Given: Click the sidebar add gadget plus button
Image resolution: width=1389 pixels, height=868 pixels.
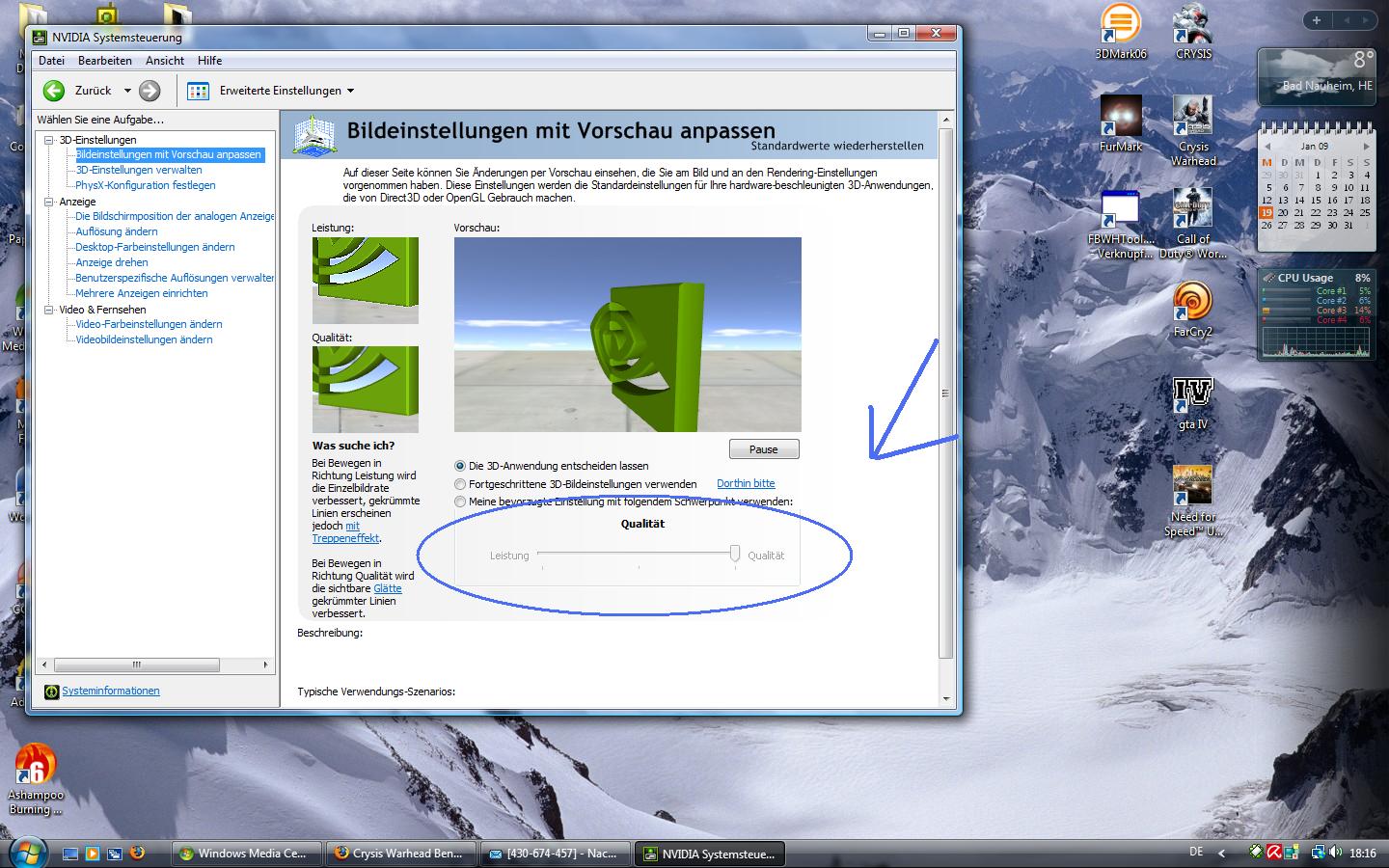Looking at the screenshot, I should (x=1317, y=19).
